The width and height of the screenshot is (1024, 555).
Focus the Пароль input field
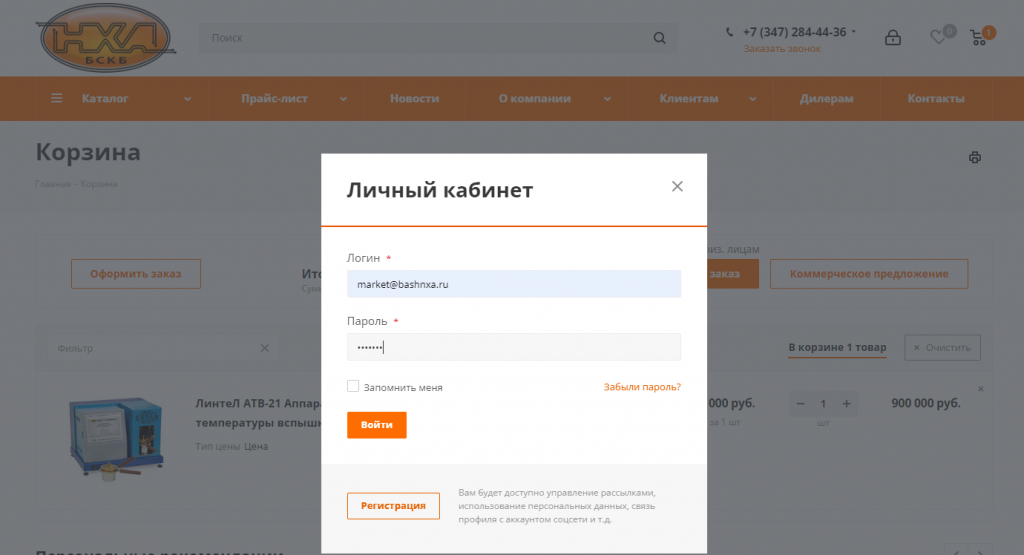514,347
